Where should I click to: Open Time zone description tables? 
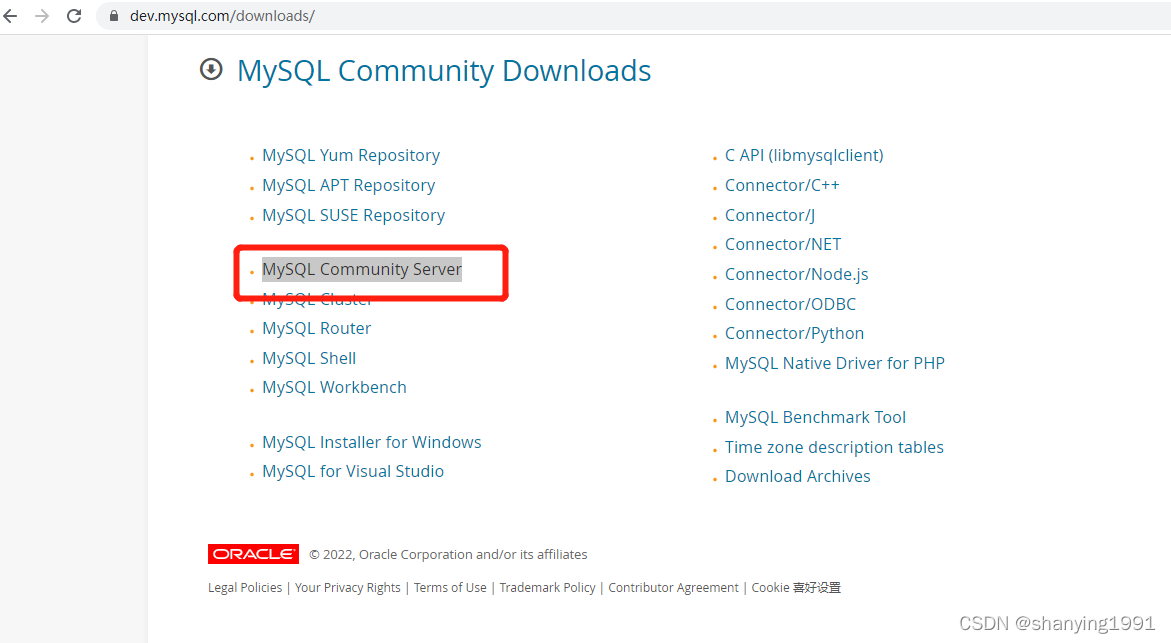click(833, 447)
